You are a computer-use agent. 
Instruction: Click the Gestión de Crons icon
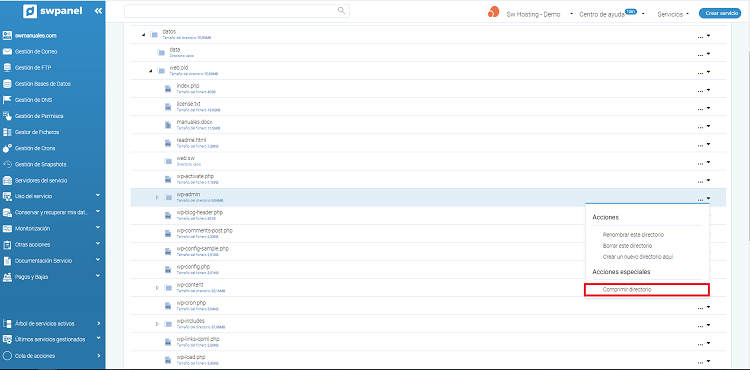point(7,148)
